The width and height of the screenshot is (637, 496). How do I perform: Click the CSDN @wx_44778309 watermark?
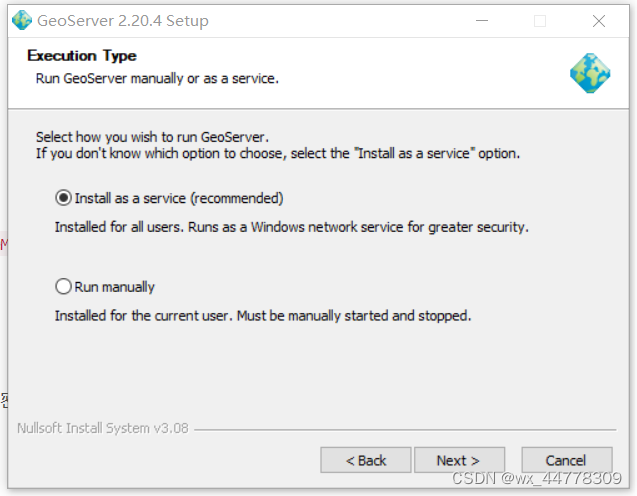537,479
